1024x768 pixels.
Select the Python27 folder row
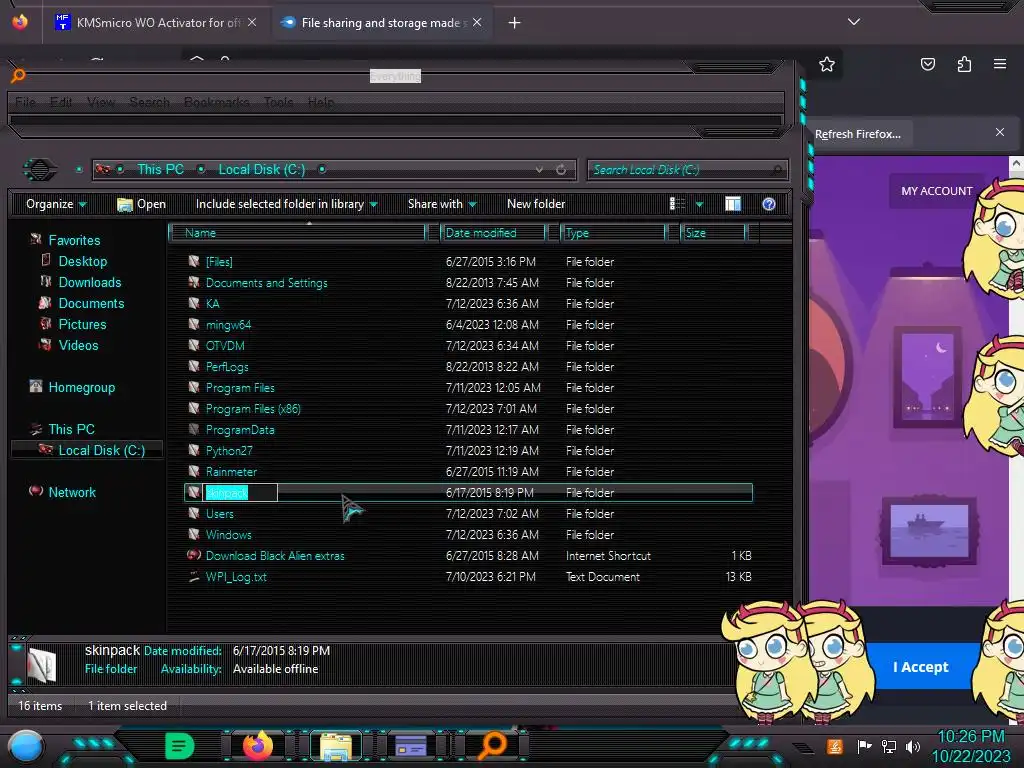pyautogui.click(x=468, y=451)
